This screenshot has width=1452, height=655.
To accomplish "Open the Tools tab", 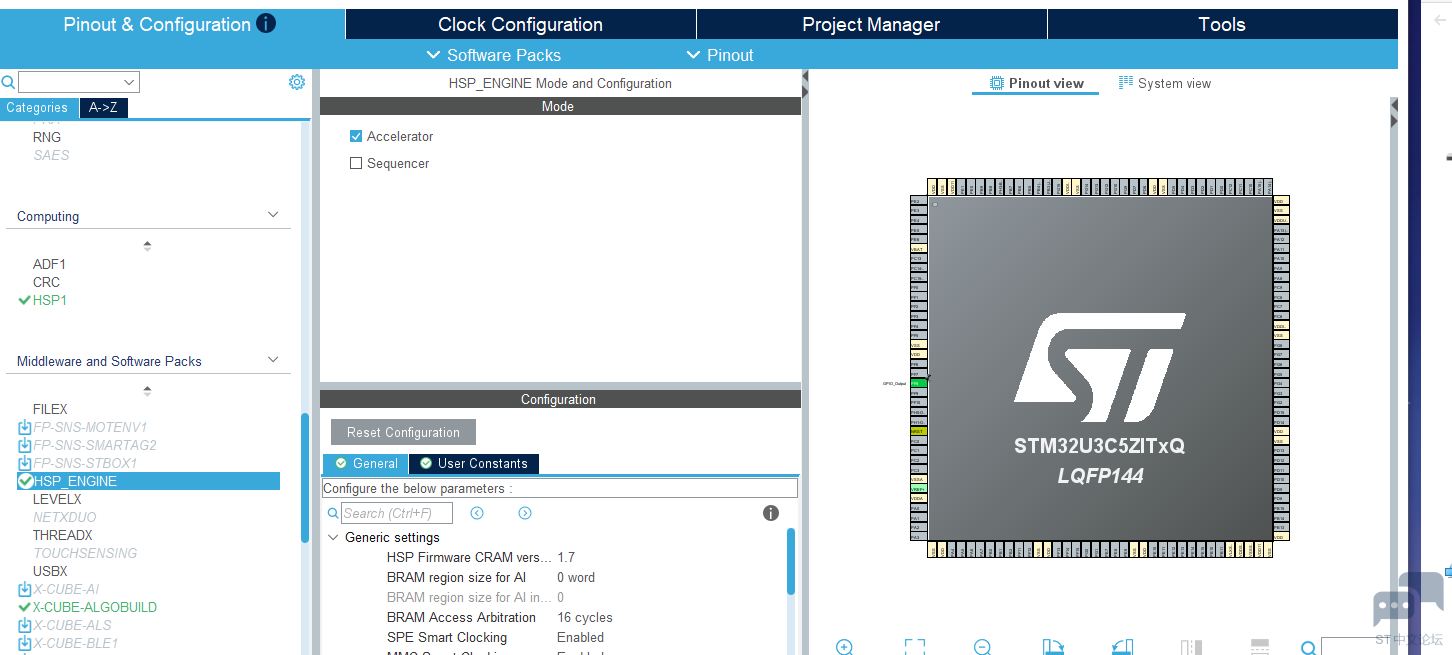I will tap(1222, 24).
